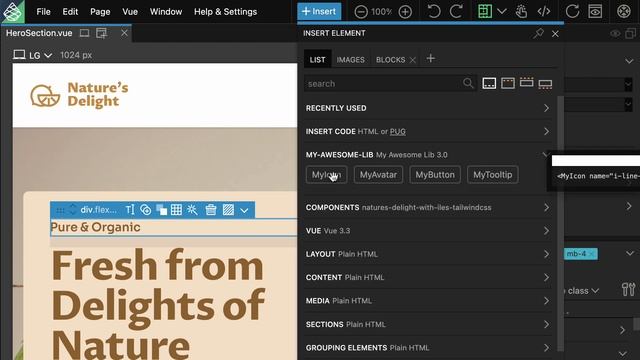Screen dimensions: 640x360
Task: Close the BLOCKS tab
Action: (413, 60)
